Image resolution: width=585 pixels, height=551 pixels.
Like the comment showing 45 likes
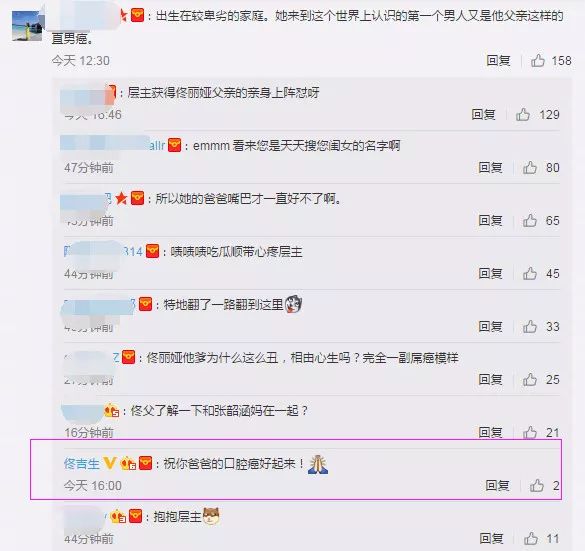530,273
